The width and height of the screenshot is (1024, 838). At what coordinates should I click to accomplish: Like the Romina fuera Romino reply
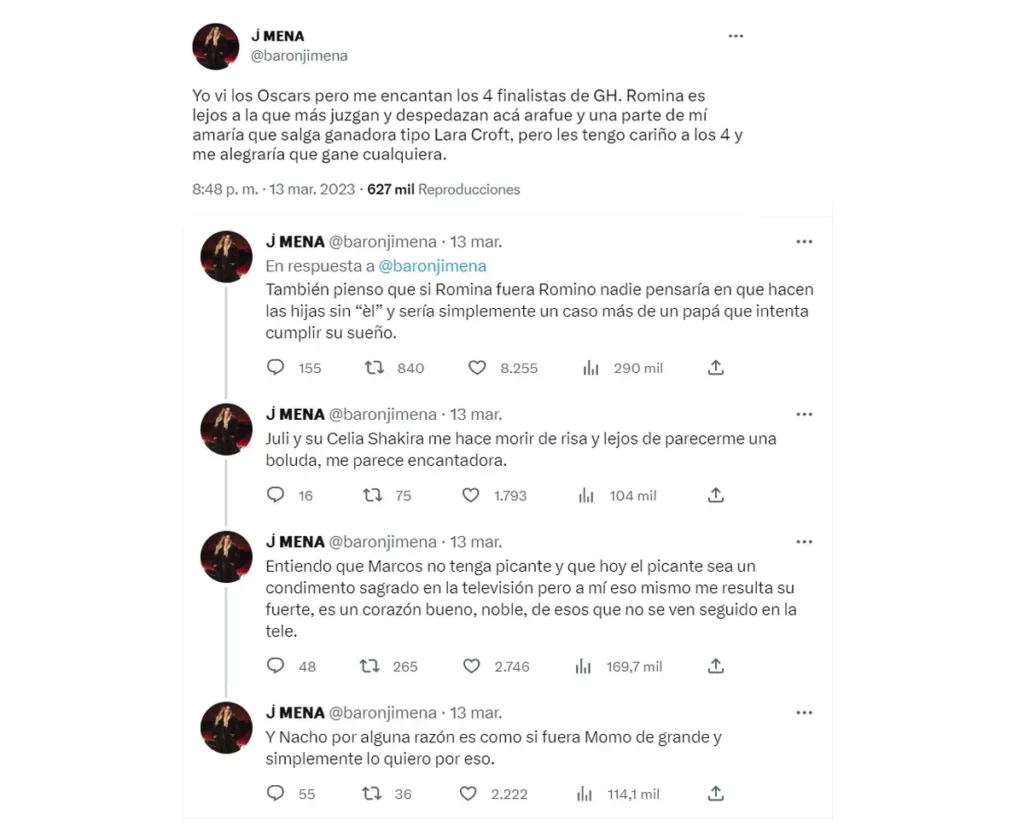[x=478, y=368]
